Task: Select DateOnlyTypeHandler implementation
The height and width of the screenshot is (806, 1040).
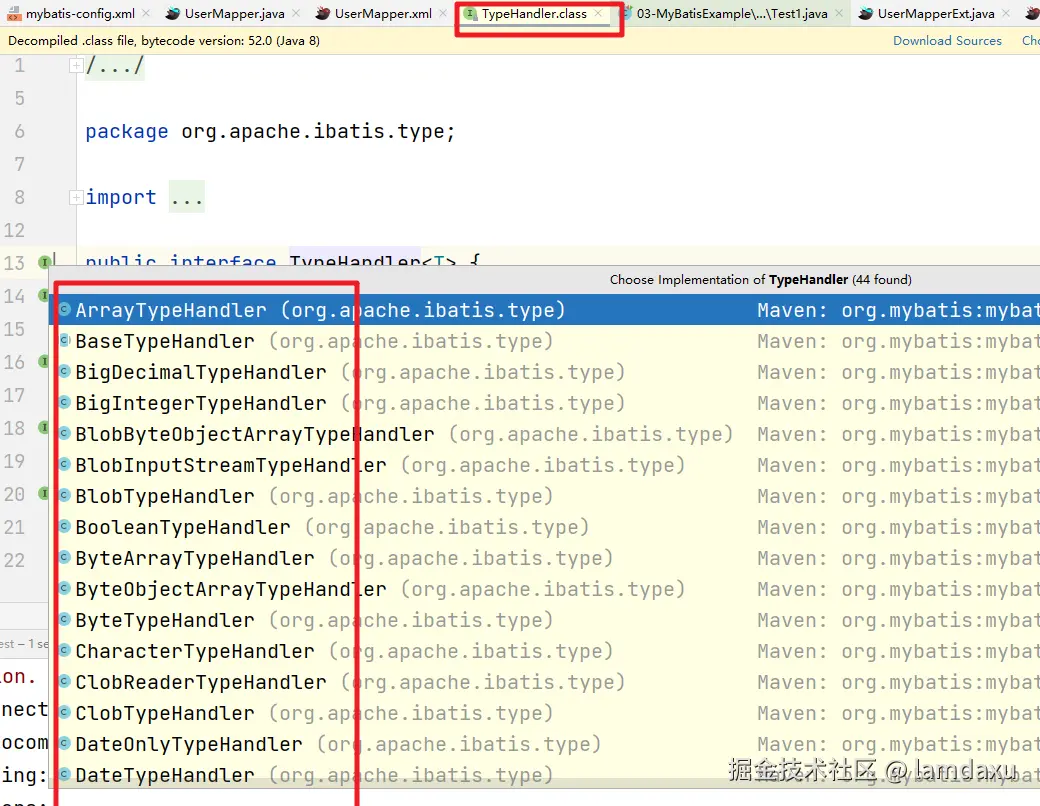Action: tap(545, 744)
